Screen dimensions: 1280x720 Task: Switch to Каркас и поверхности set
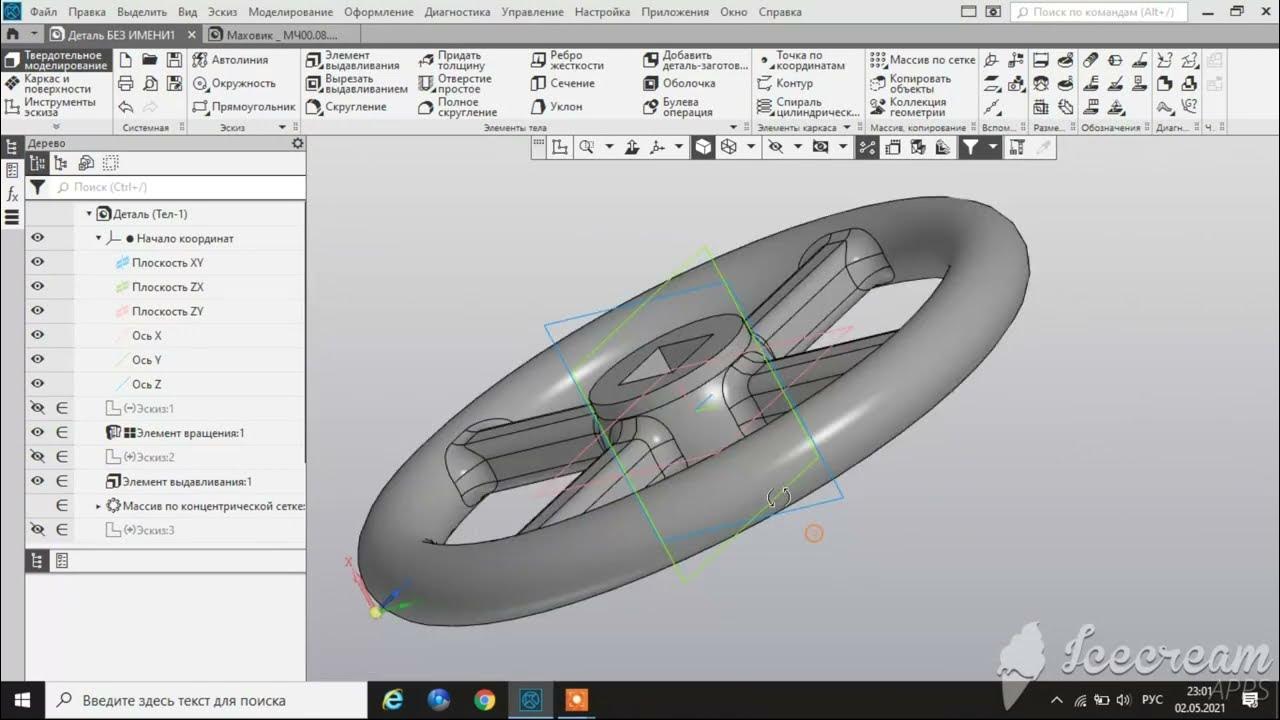click(x=56, y=83)
